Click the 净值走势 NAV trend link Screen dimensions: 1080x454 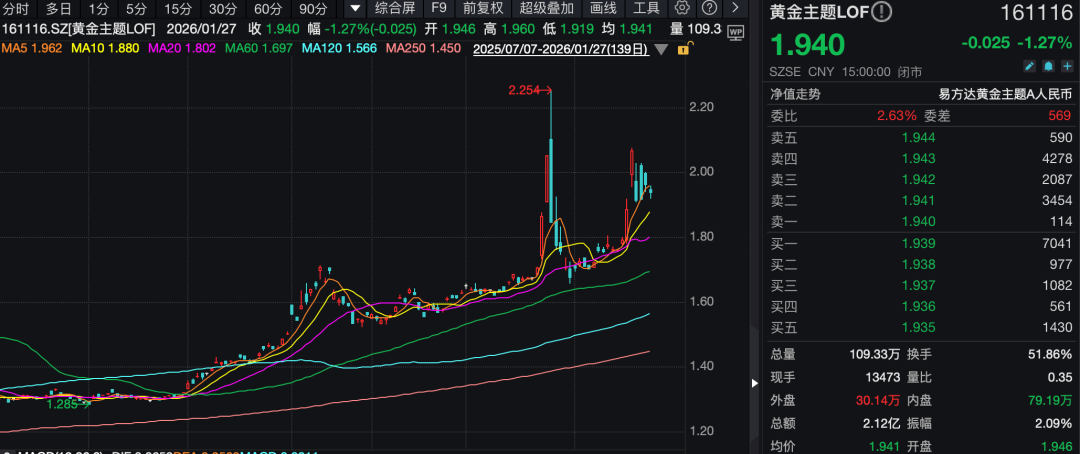(794, 94)
